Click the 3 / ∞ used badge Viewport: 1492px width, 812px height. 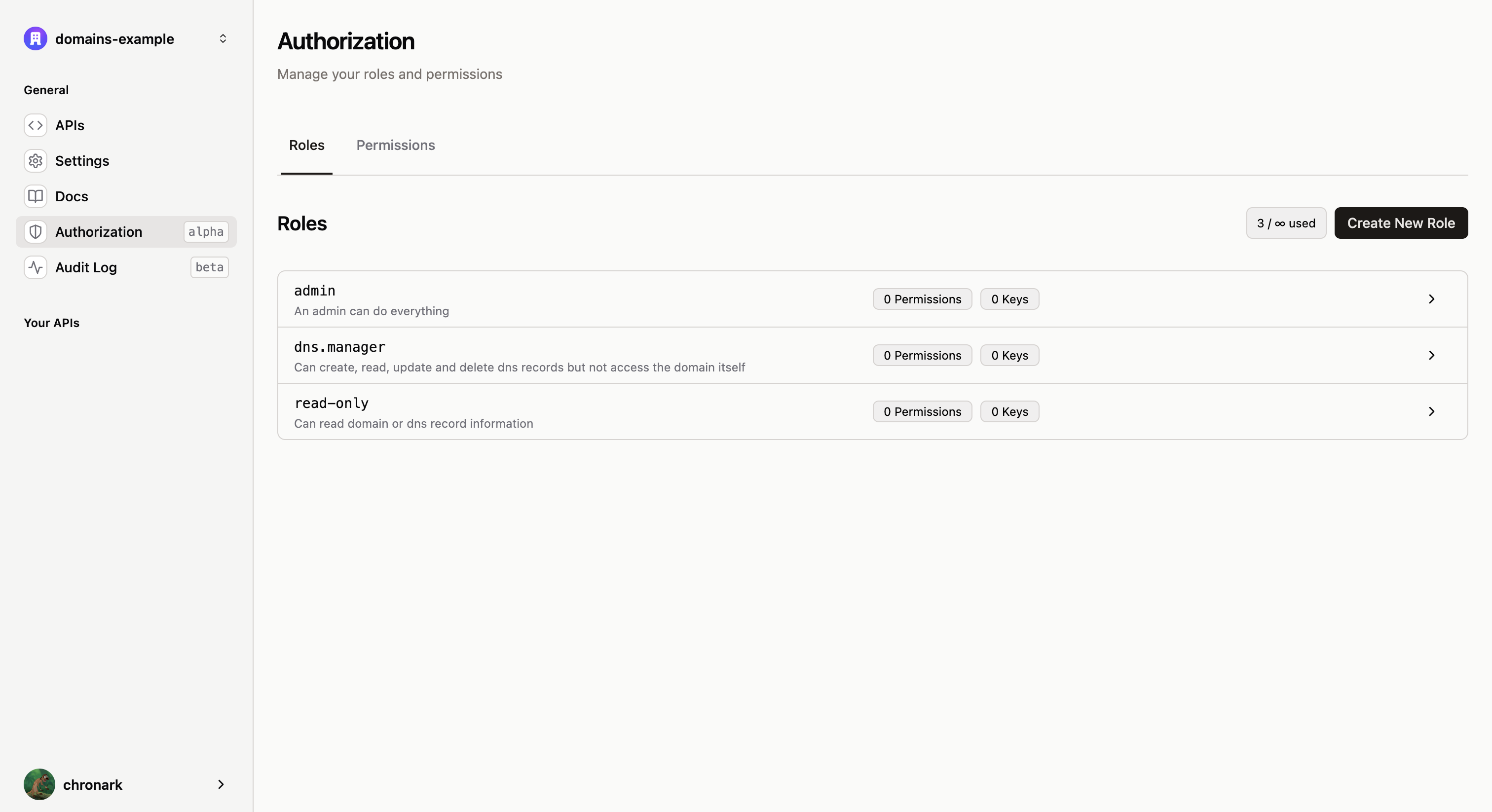(1286, 223)
